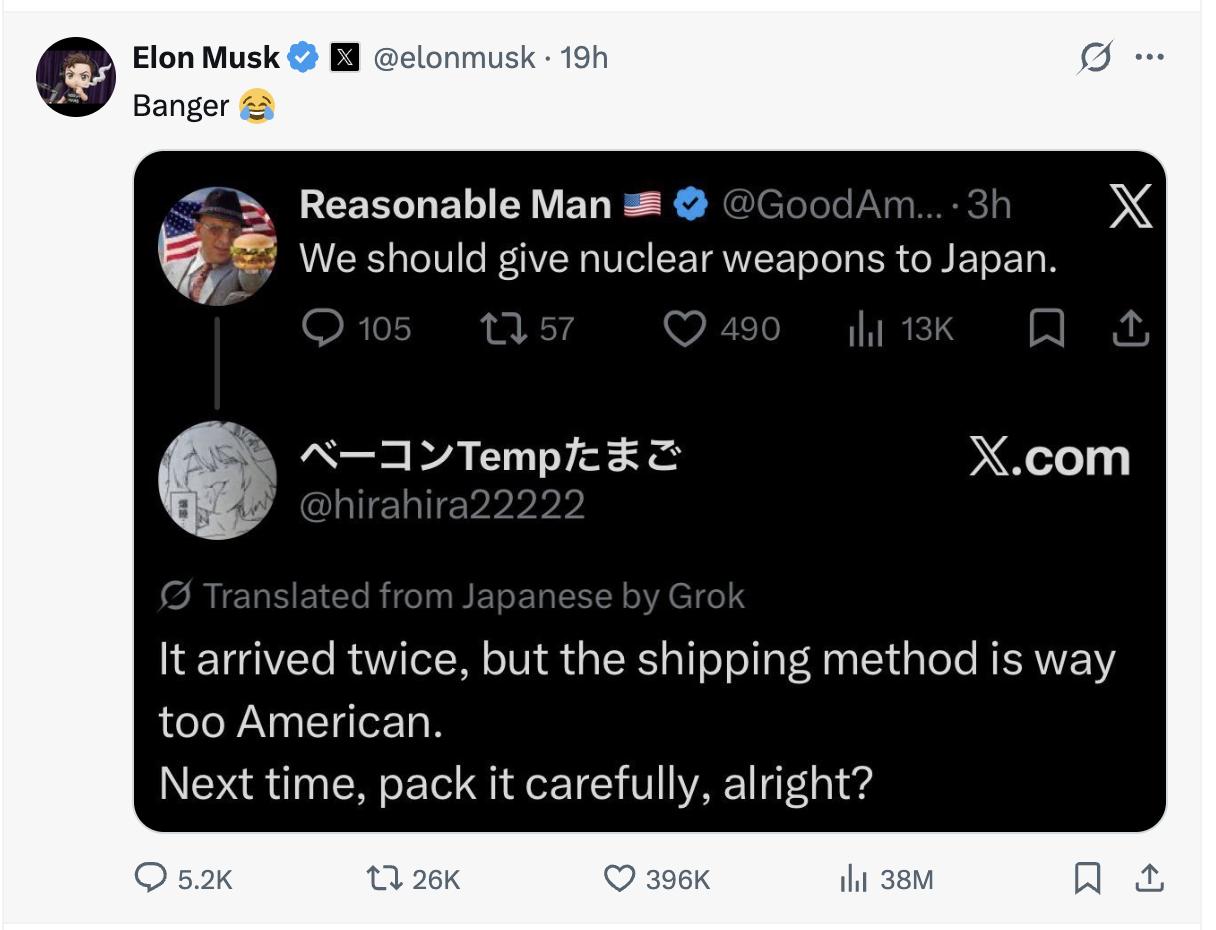
Task: Open the Elon Musk display name link
Action: pos(206,58)
